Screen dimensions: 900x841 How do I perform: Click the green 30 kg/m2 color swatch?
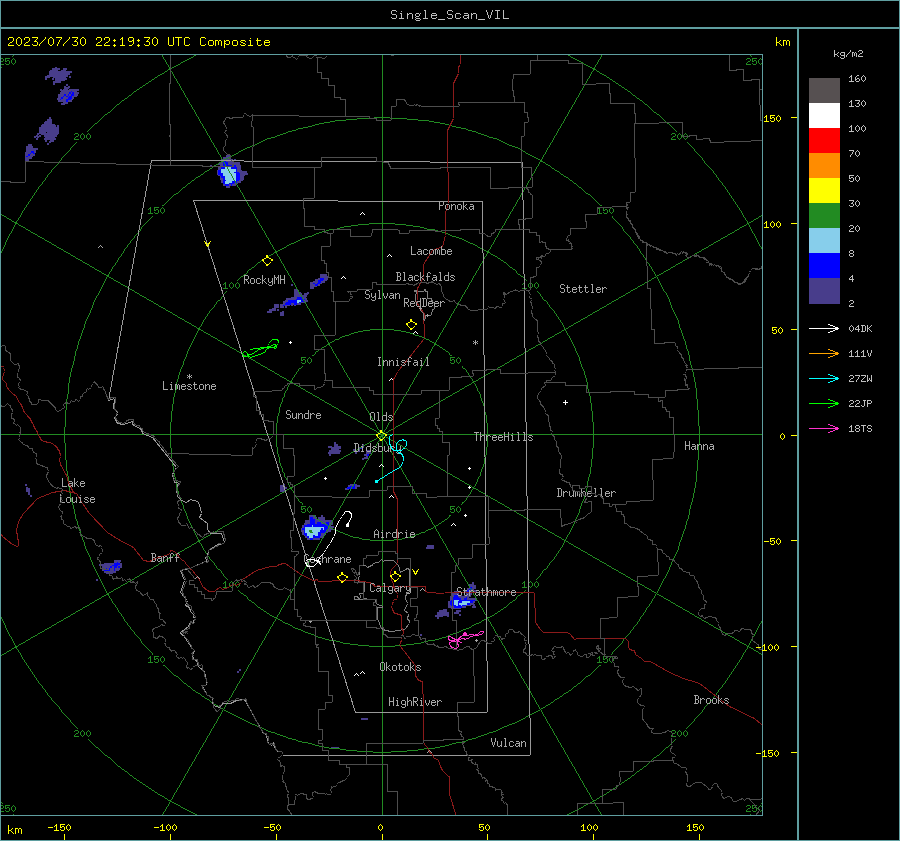[824, 216]
